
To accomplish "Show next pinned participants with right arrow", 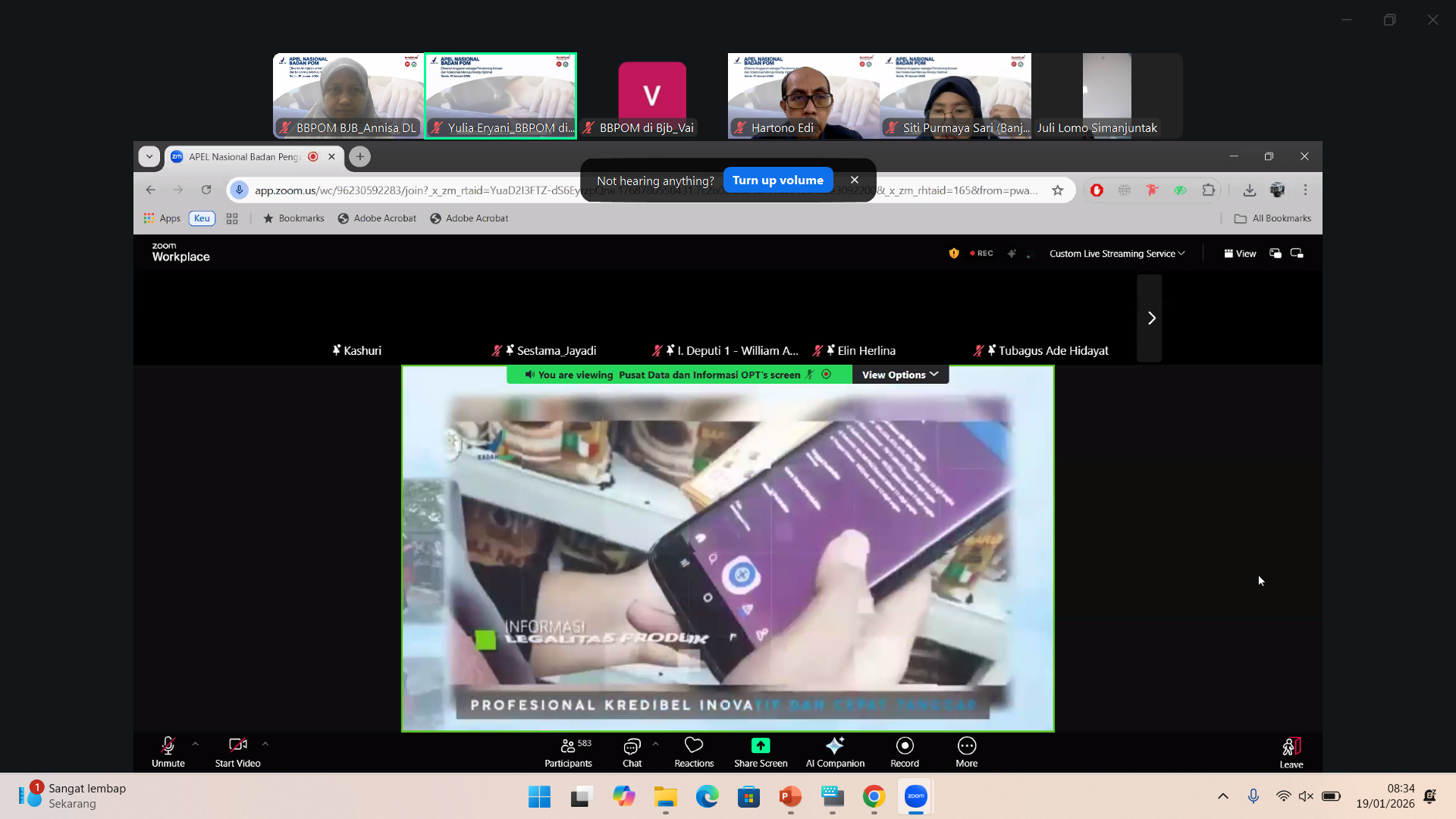I will 1150,318.
